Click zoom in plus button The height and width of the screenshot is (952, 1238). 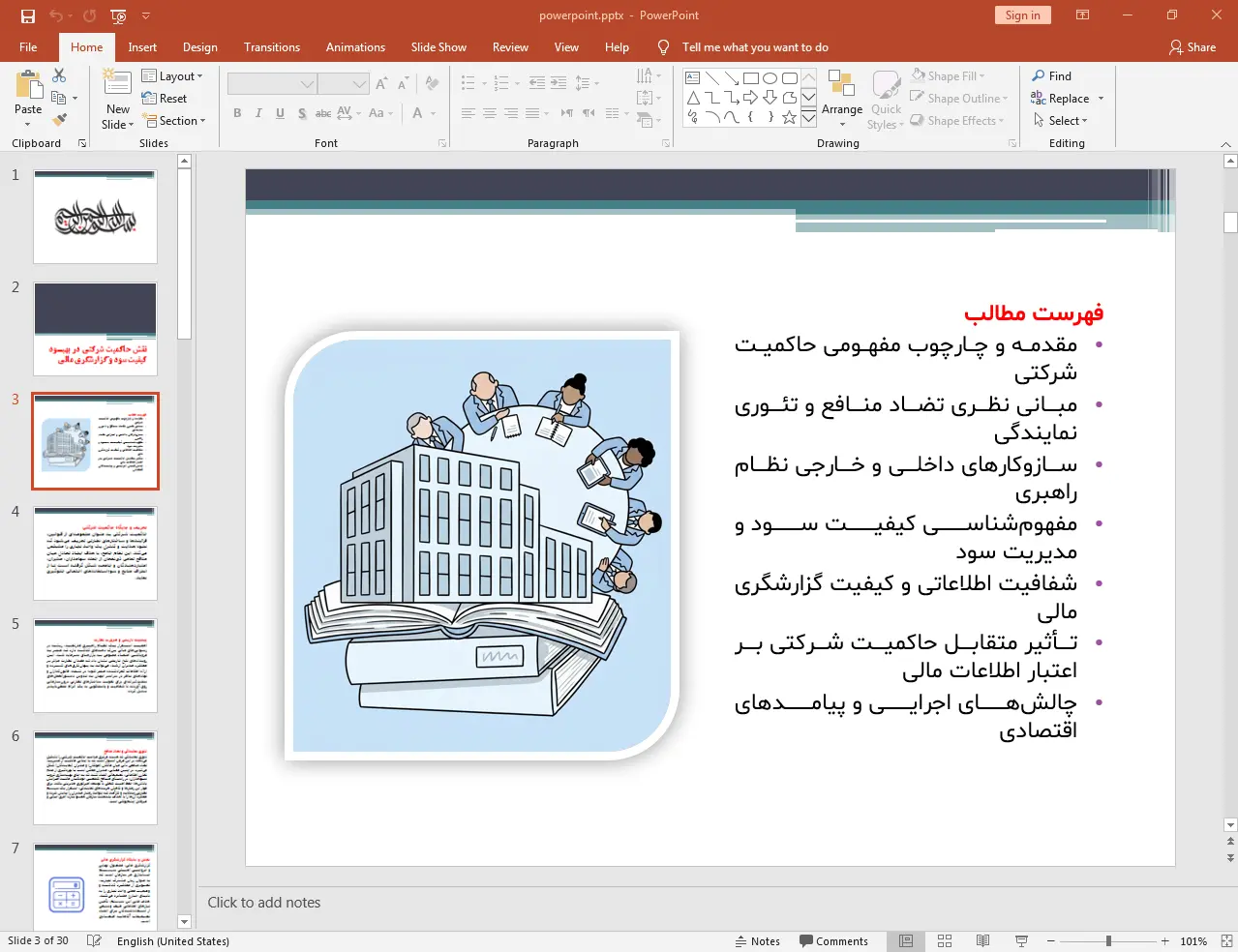pos(1165,941)
